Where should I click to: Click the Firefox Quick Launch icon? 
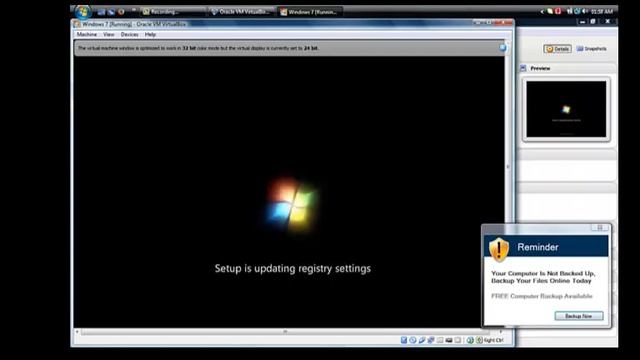click(x=121, y=12)
